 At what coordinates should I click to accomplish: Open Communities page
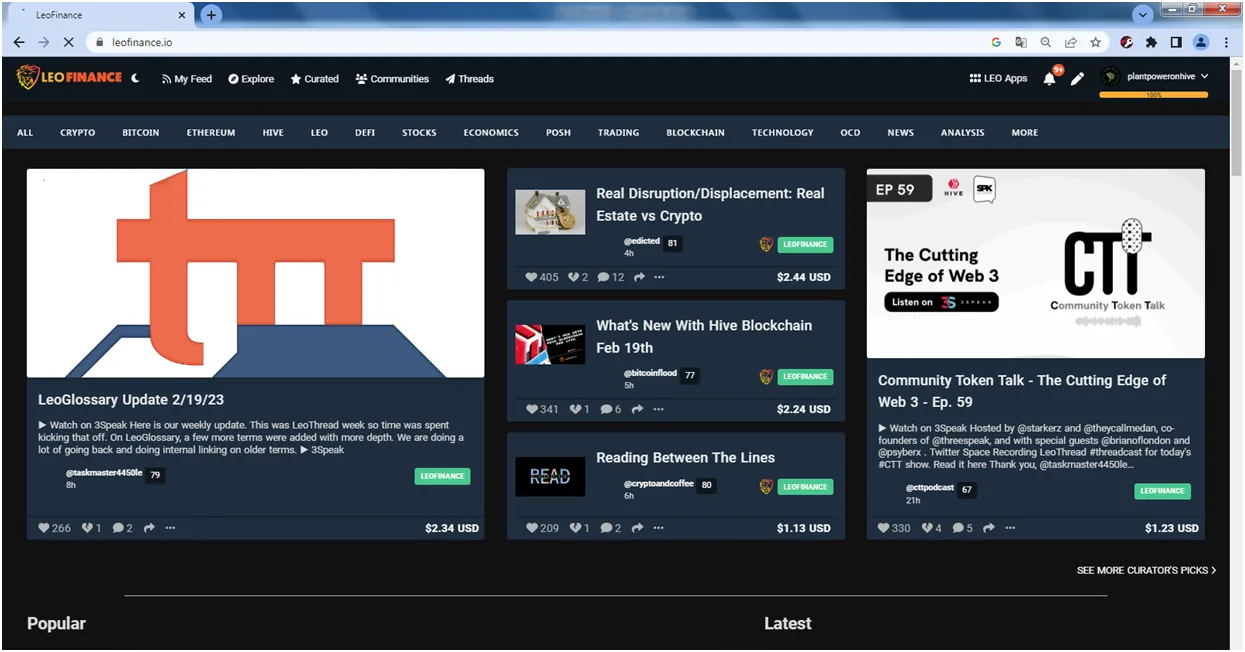click(392, 79)
